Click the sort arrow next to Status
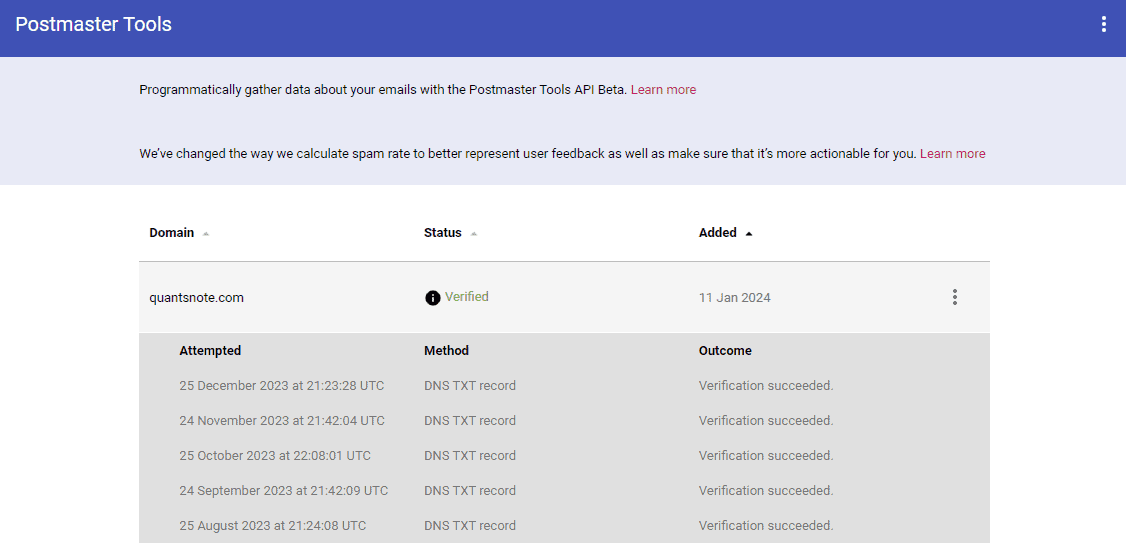 click(x=474, y=234)
